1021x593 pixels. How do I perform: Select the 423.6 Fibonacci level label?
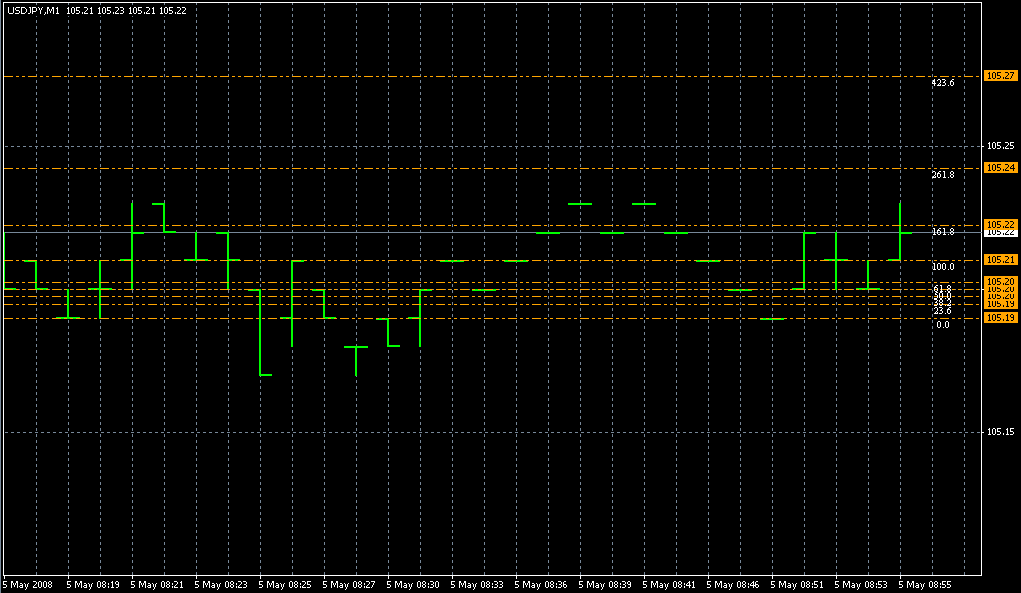942,83
